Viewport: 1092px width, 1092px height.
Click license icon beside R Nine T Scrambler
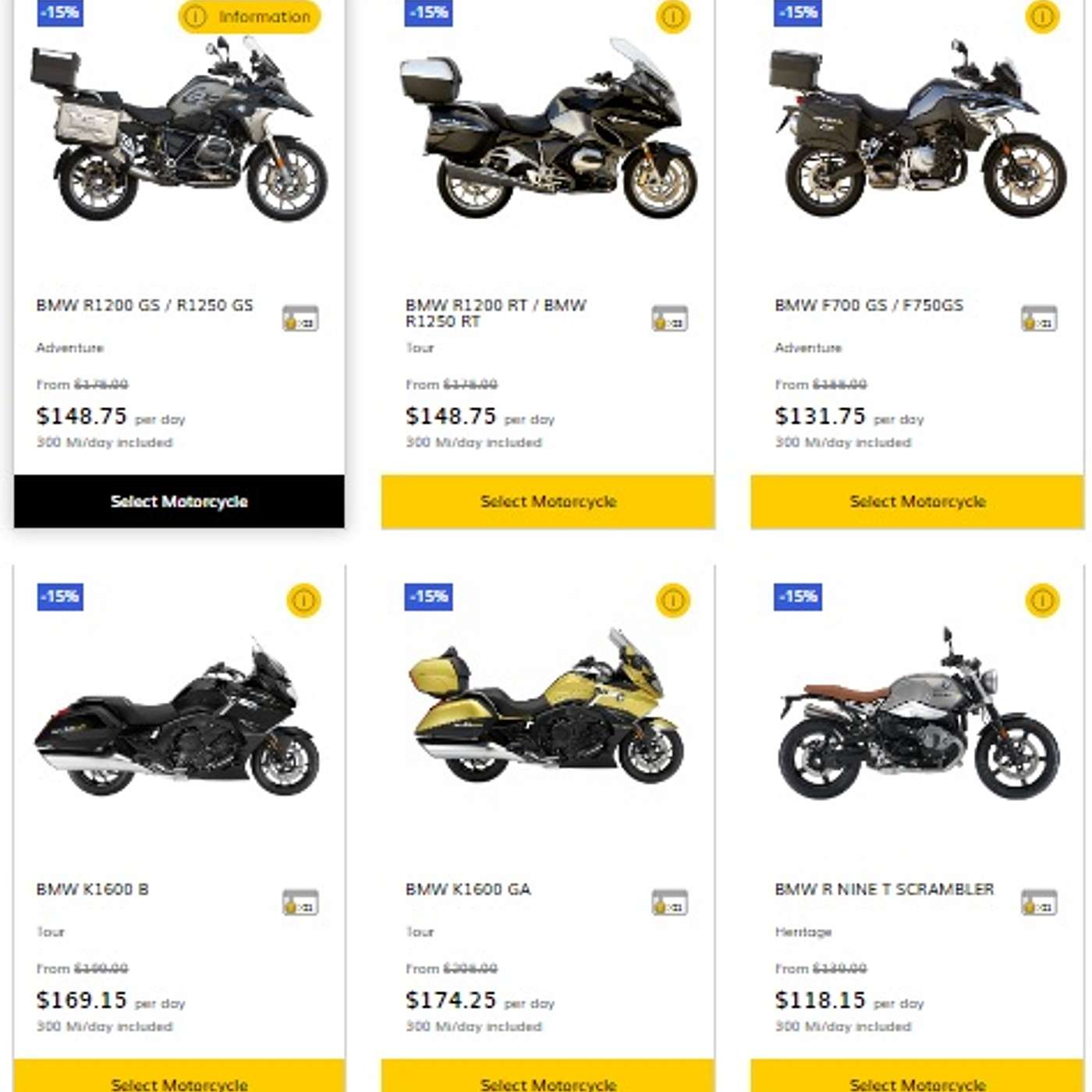pyautogui.click(x=1039, y=902)
